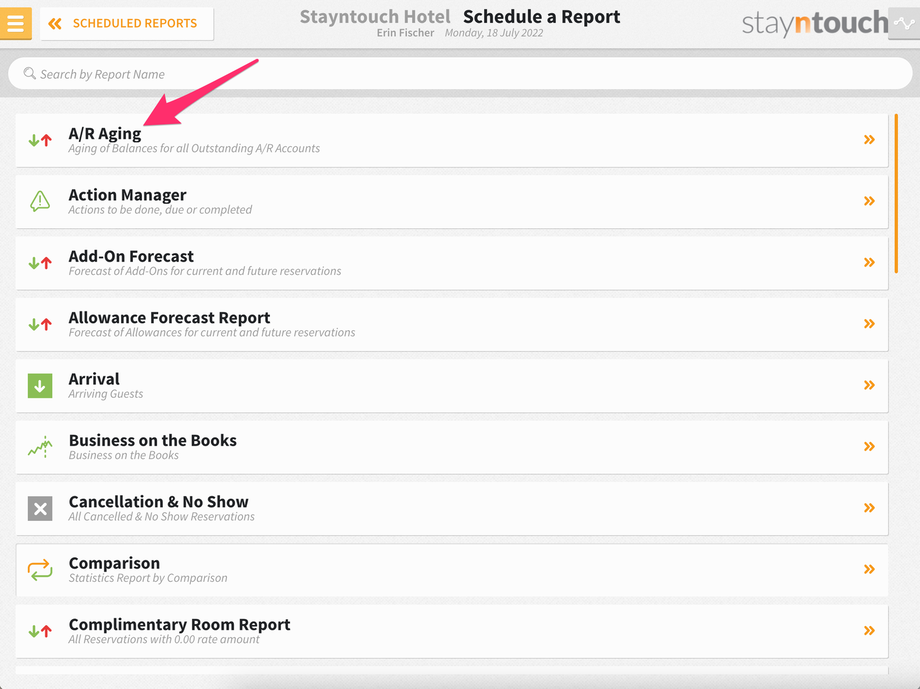Expand Cancellation & No Show with its chevron
920x689 pixels.
point(869,508)
